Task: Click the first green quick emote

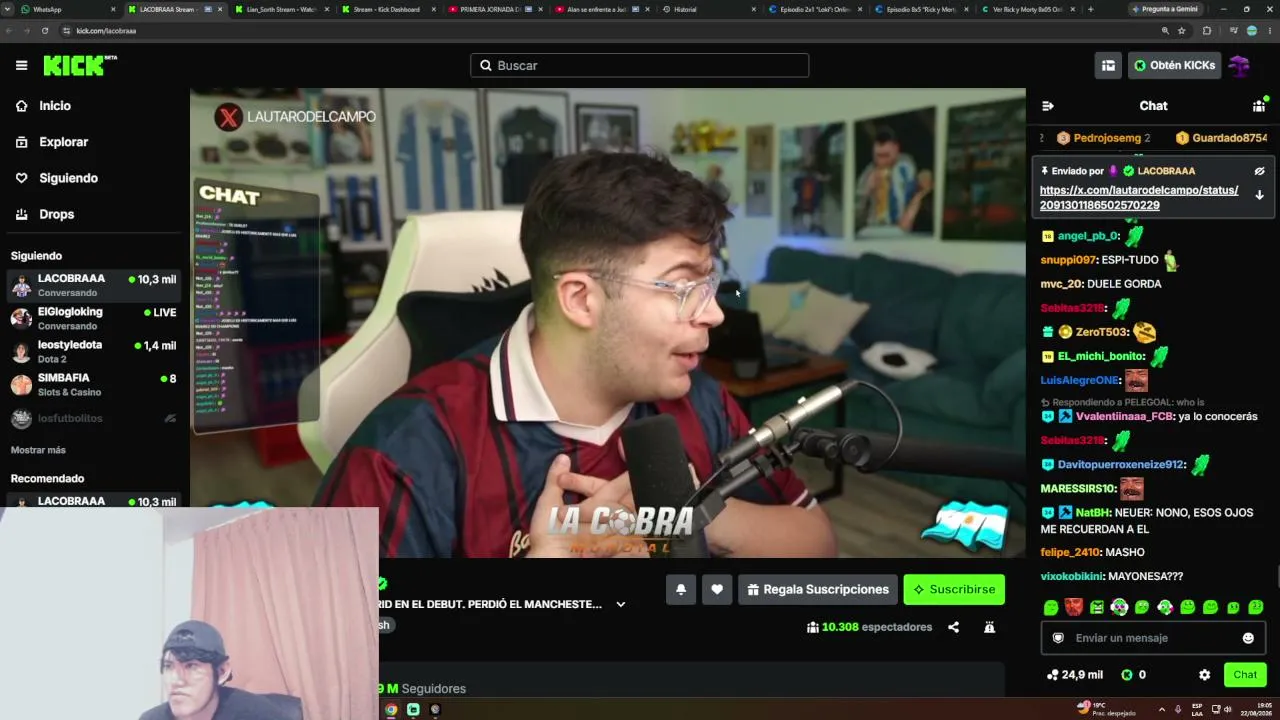Action: coord(1051,607)
